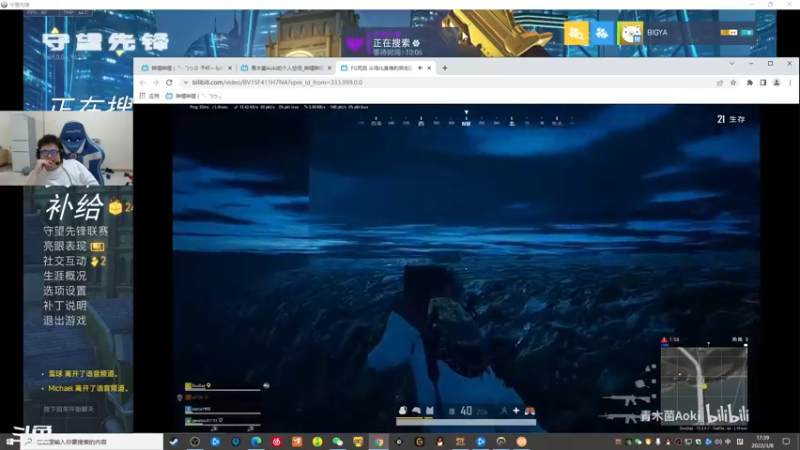Open 补丁说明 menu entry

[x=65, y=306]
